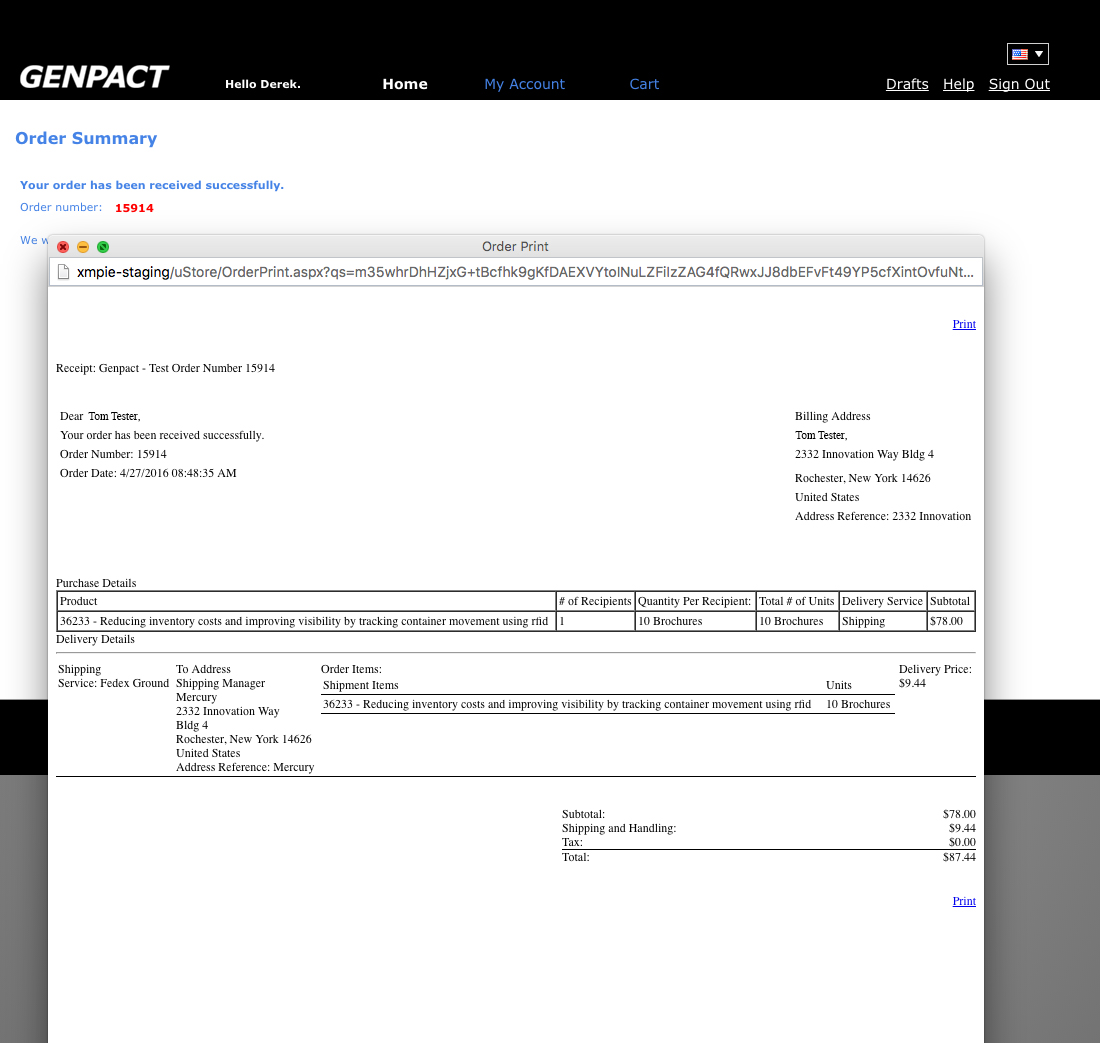Image resolution: width=1100 pixels, height=1043 pixels.
Task: Close the Order Print window
Action: point(63,247)
